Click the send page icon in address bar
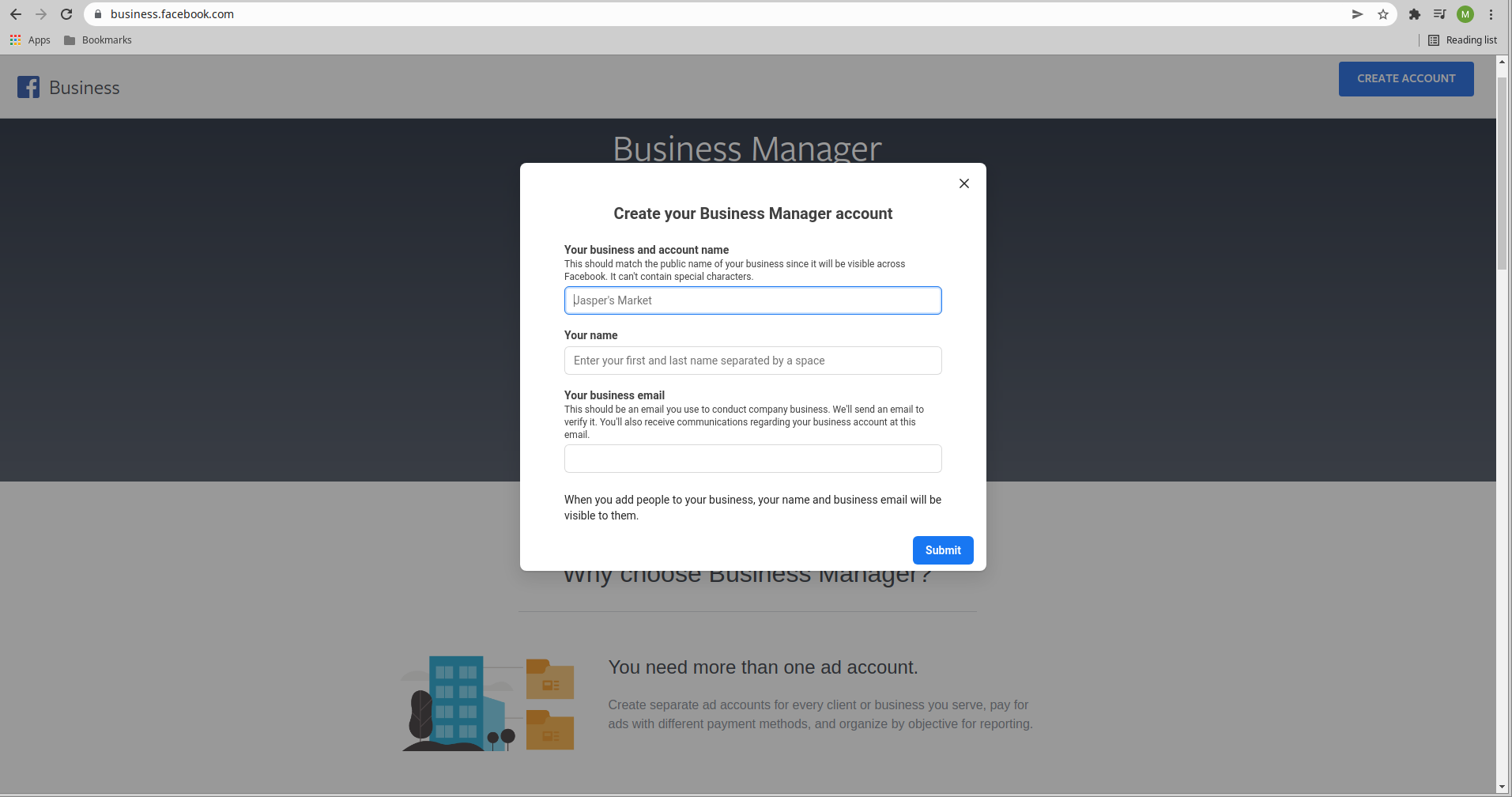Image resolution: width=1512 pixels, height=797 pixels. point(1357,14)
